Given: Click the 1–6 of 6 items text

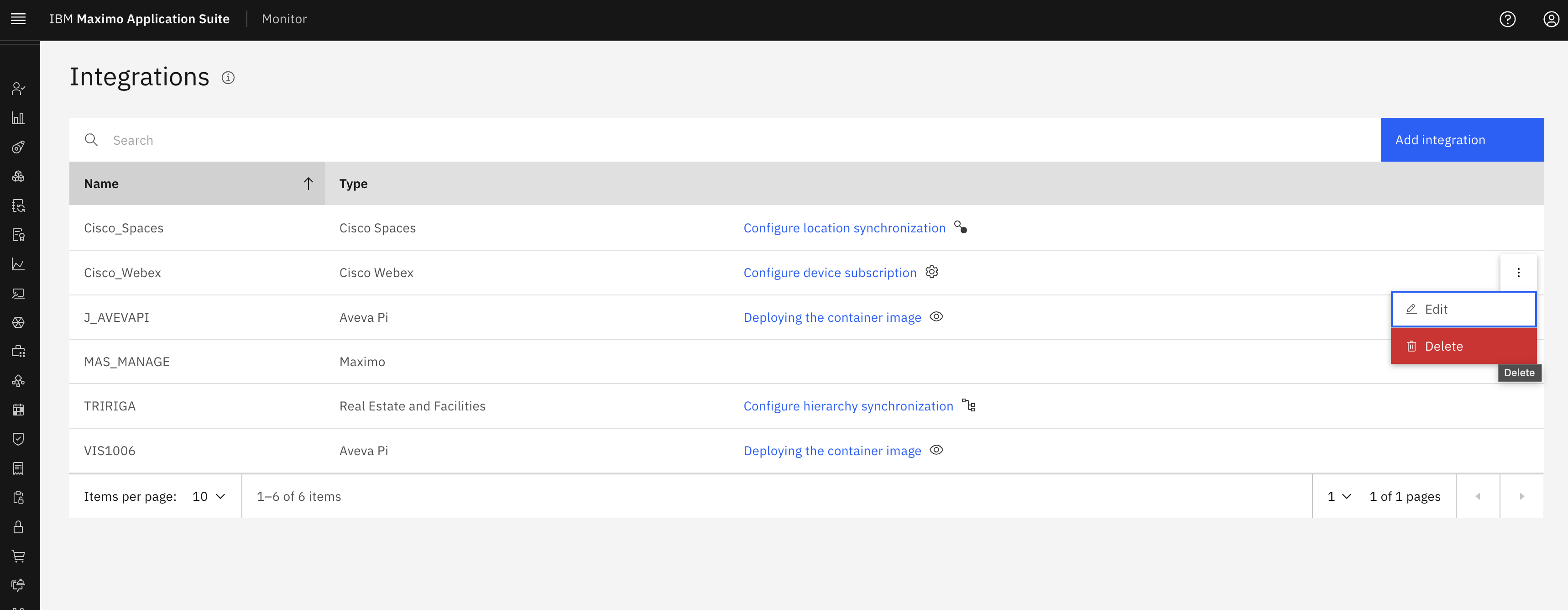Looking at the screenshot, I should tap(299, 497).
